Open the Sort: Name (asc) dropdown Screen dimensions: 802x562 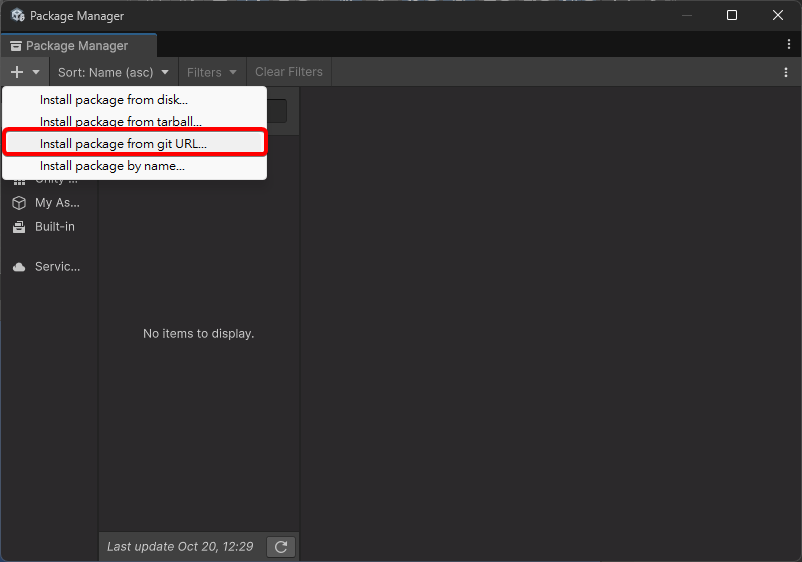coord(113,72)
